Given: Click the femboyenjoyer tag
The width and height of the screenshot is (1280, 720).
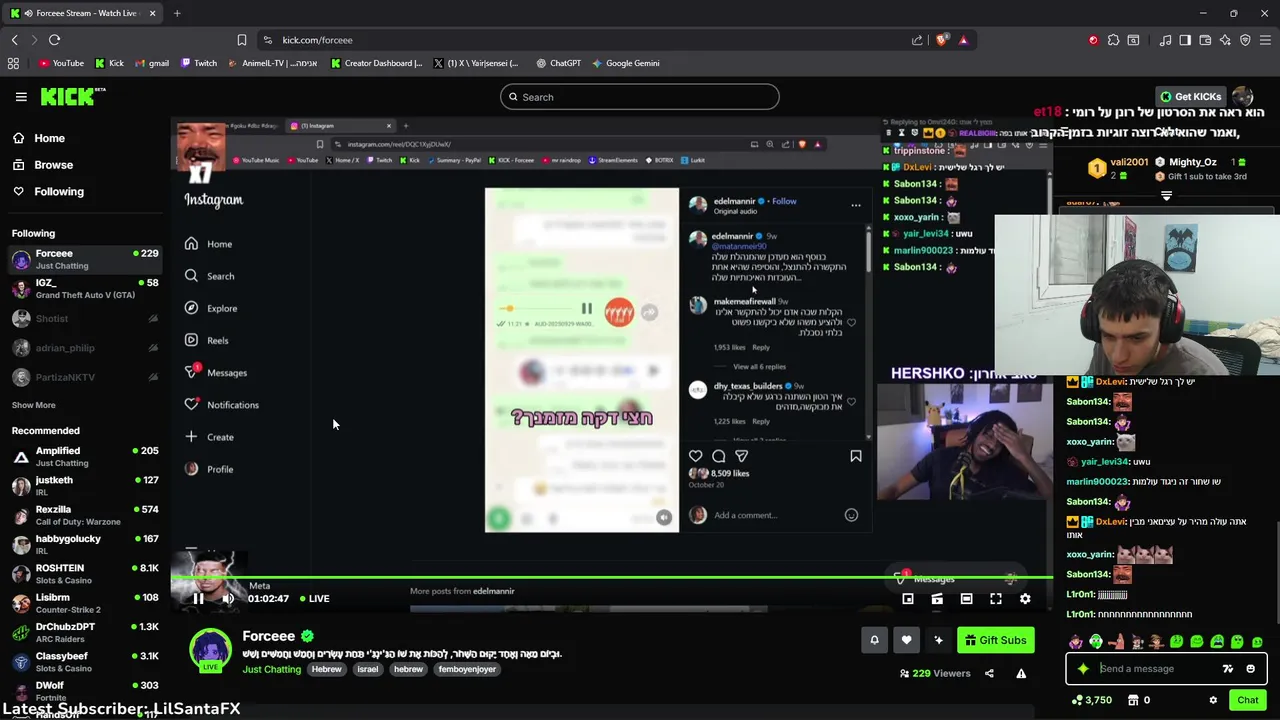Looking at the screenshot, I should coord(467,669).
